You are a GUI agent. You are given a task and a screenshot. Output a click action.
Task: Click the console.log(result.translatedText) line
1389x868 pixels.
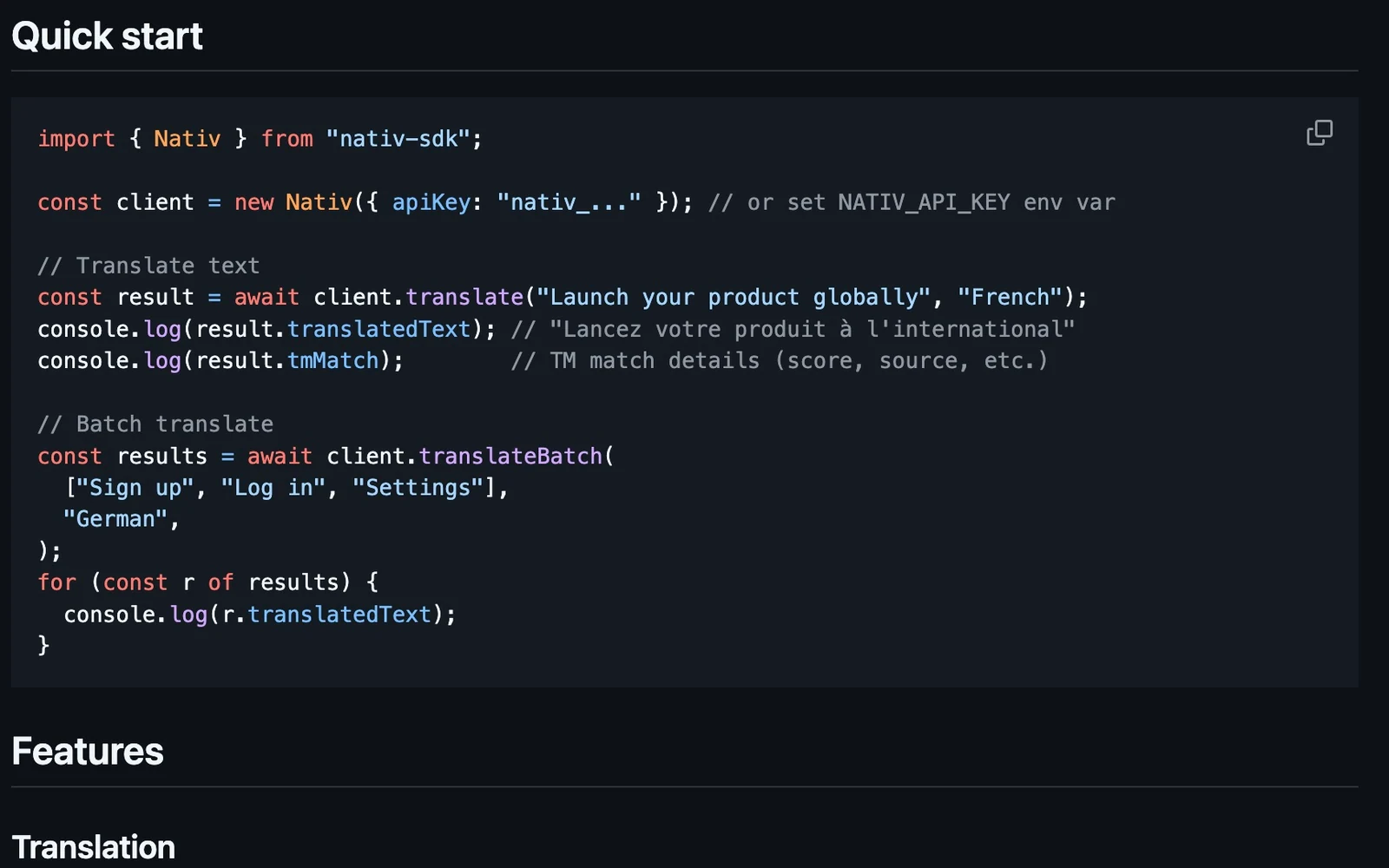click(556, 329)
